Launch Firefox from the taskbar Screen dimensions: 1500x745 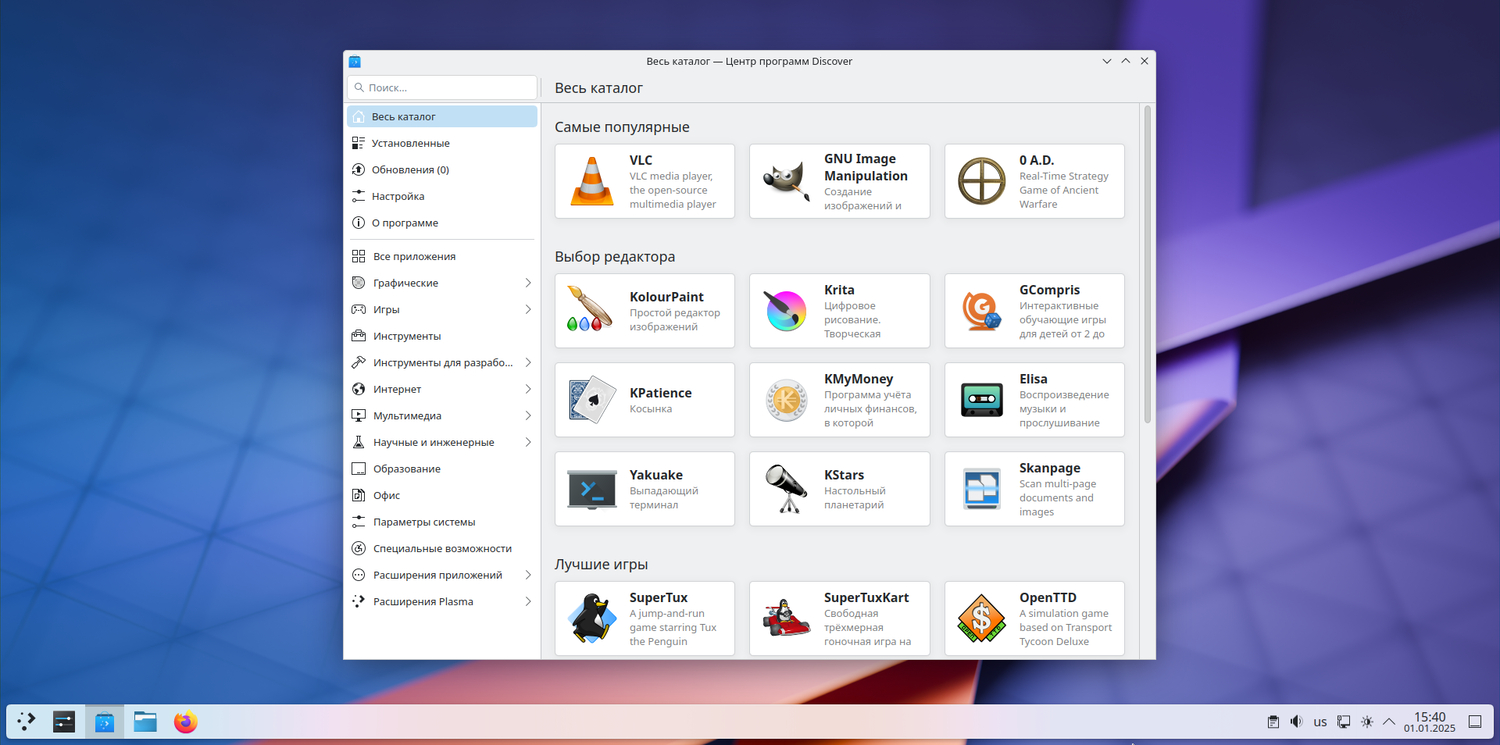[185, 721]
